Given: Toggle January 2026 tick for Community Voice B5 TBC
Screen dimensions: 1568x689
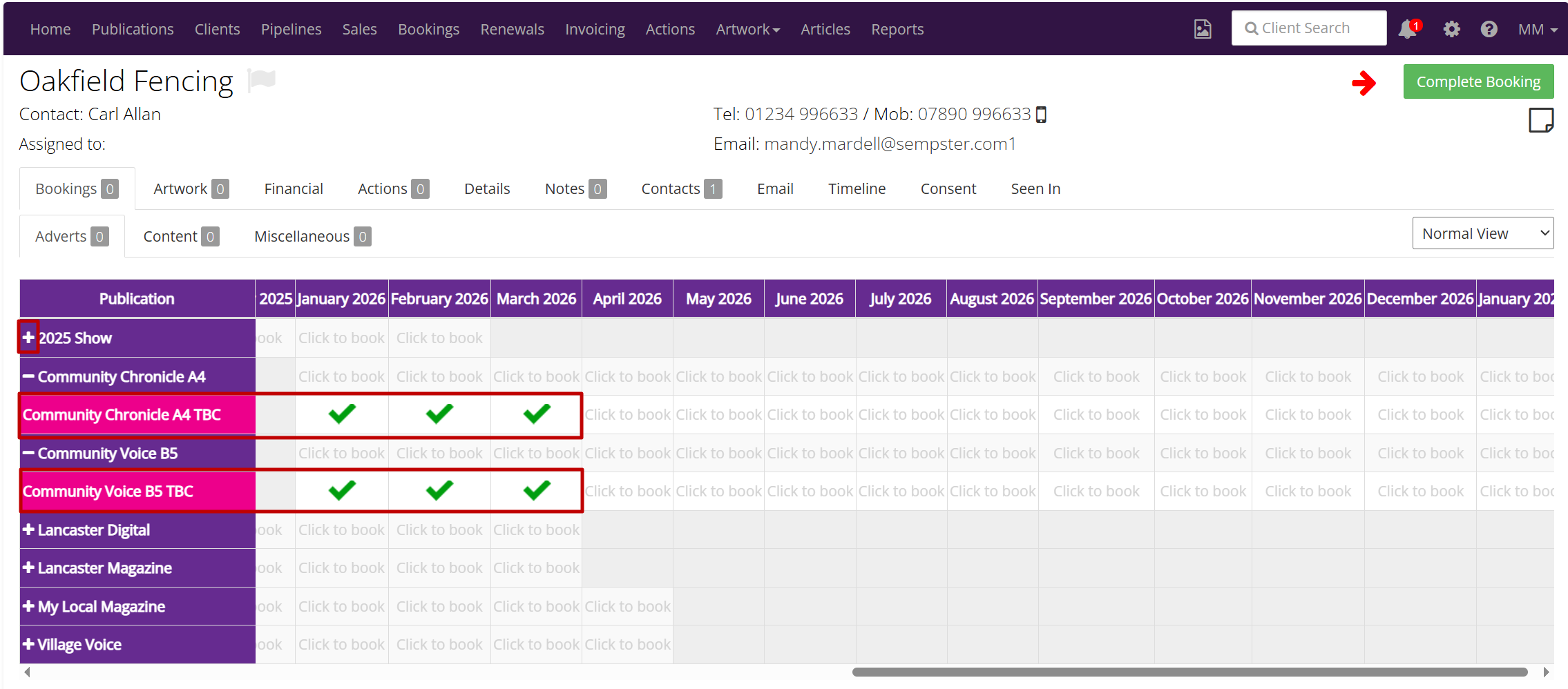Looking at the screenshot, I should click(x=342, y=490).
